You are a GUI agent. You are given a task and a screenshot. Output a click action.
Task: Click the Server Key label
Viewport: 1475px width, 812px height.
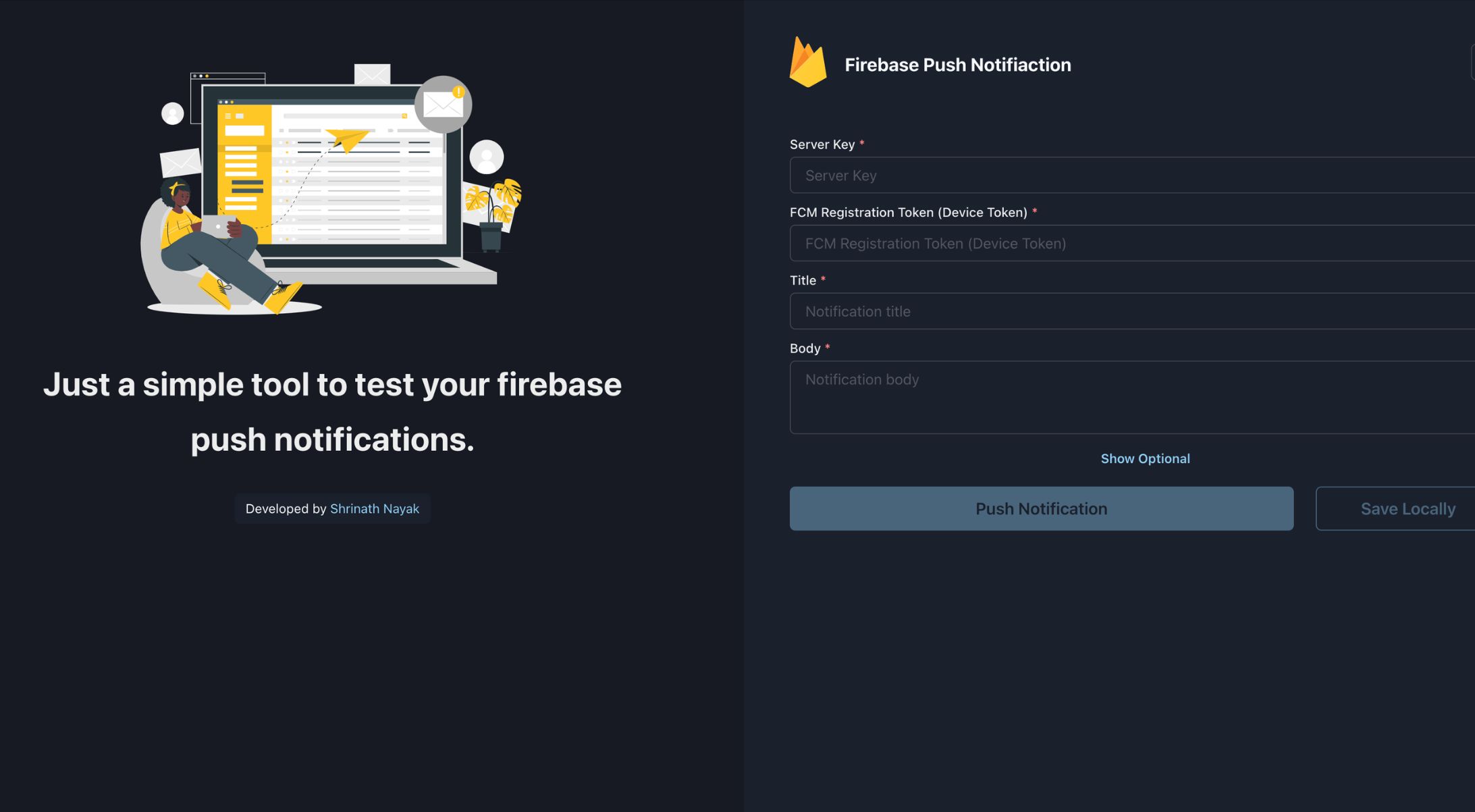[x=822, y=144]
